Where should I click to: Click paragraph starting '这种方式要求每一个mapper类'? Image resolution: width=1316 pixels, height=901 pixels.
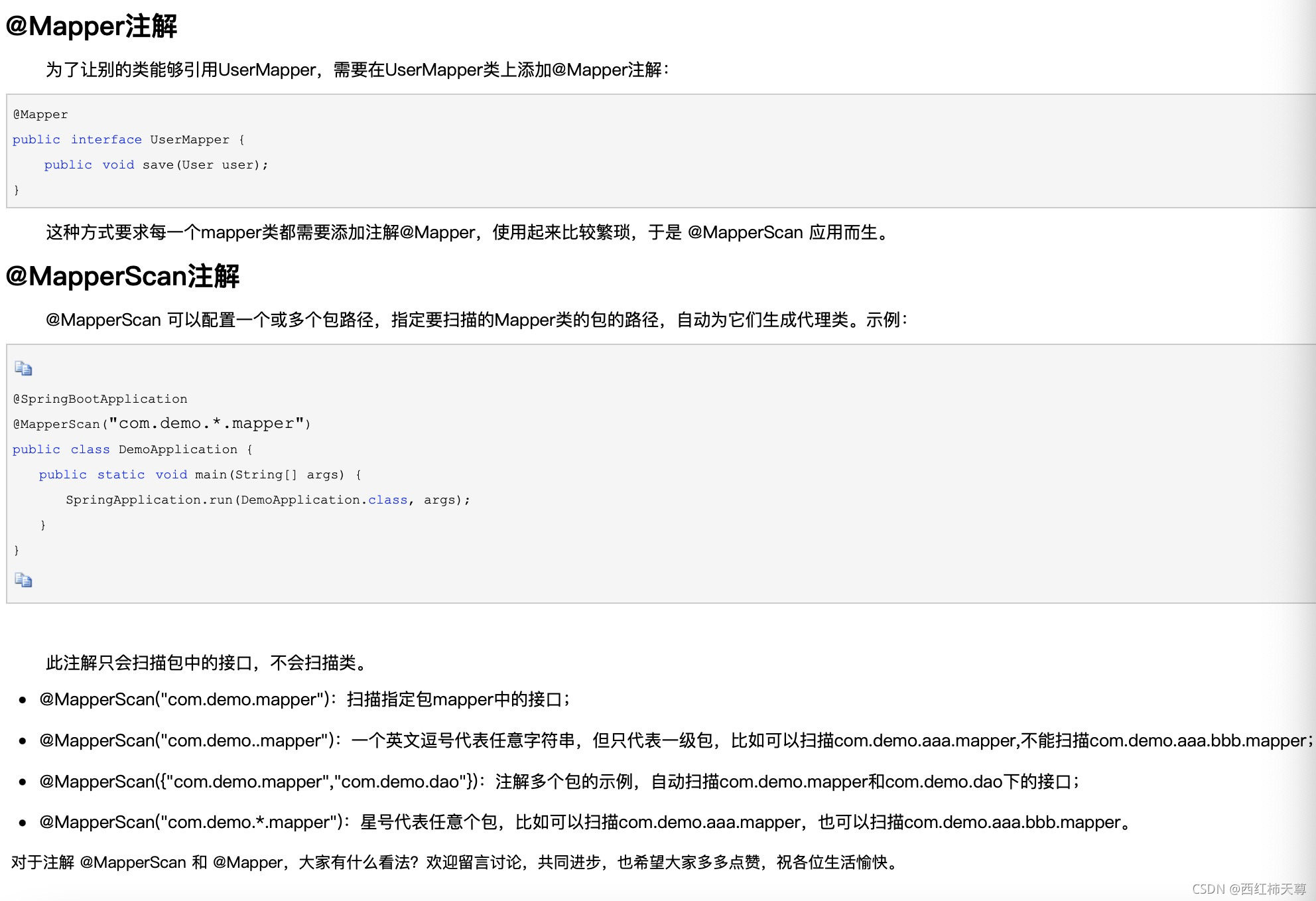468,232
